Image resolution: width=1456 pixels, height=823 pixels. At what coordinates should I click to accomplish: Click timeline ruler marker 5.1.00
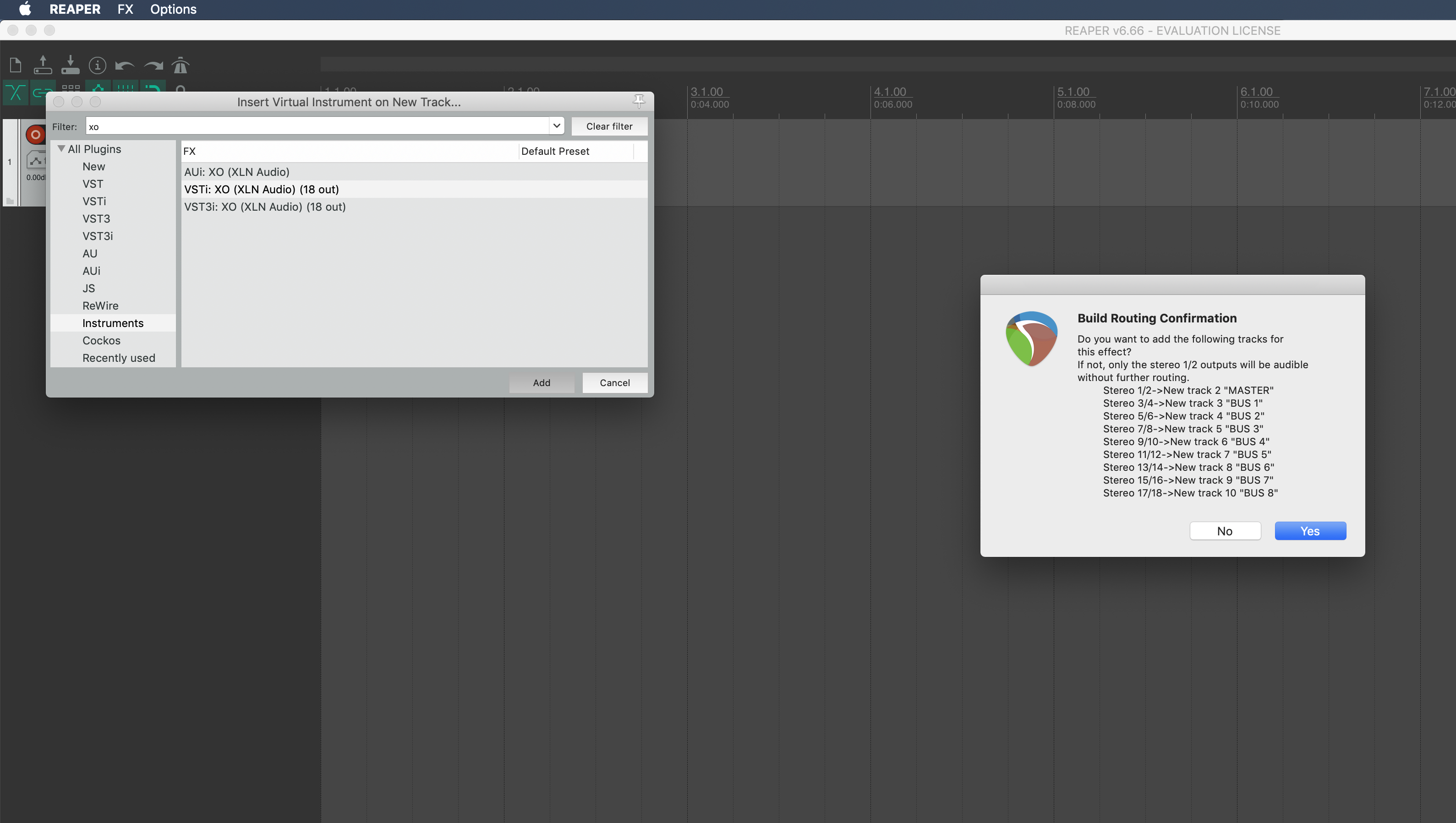click(1073, 92)
